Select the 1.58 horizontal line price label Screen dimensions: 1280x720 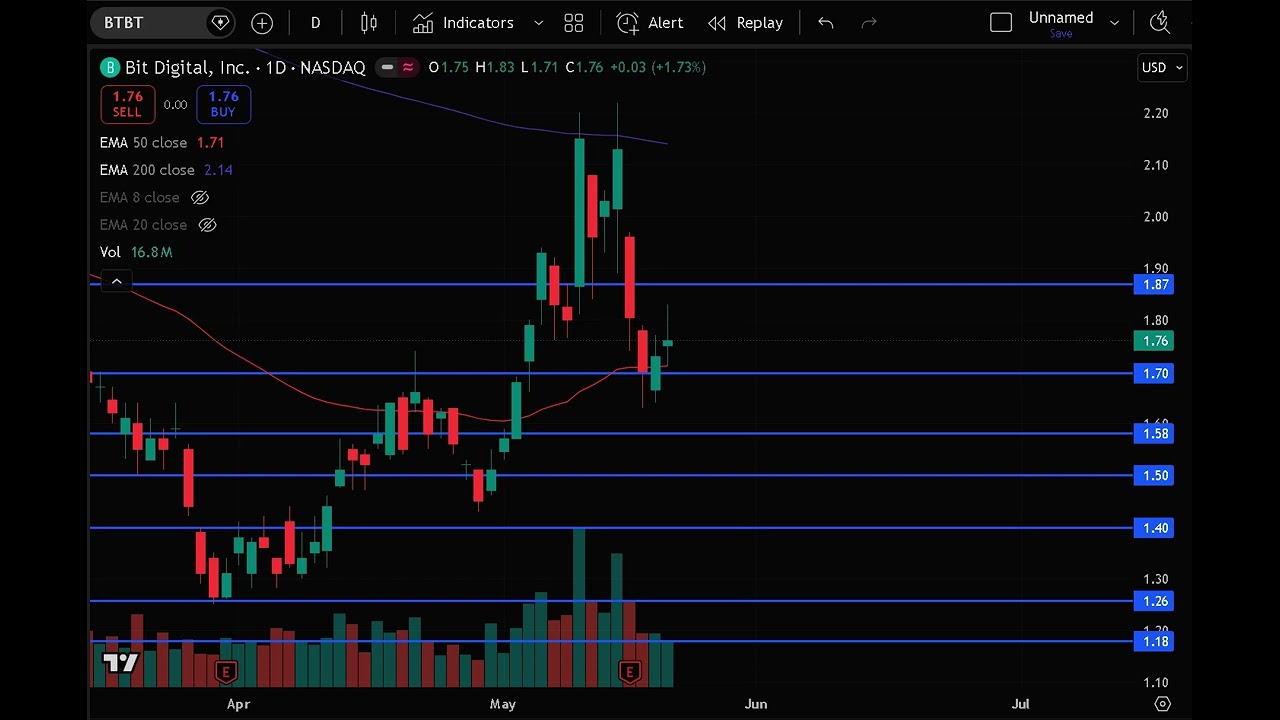pyautogui.click(x=1154, y=434)
